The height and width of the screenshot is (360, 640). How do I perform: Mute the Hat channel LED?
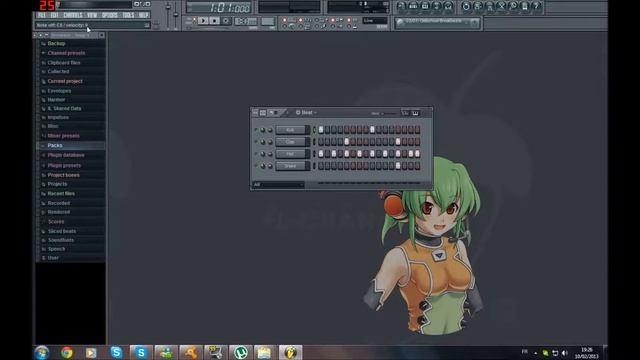pyautogui.click(x=256, y=154)
